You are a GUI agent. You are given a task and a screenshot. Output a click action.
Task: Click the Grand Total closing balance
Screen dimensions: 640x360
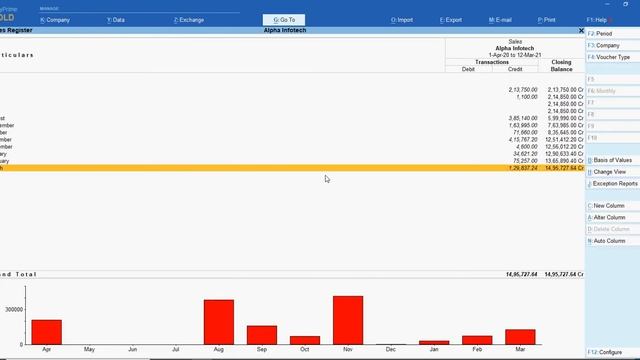click(564, 274)
